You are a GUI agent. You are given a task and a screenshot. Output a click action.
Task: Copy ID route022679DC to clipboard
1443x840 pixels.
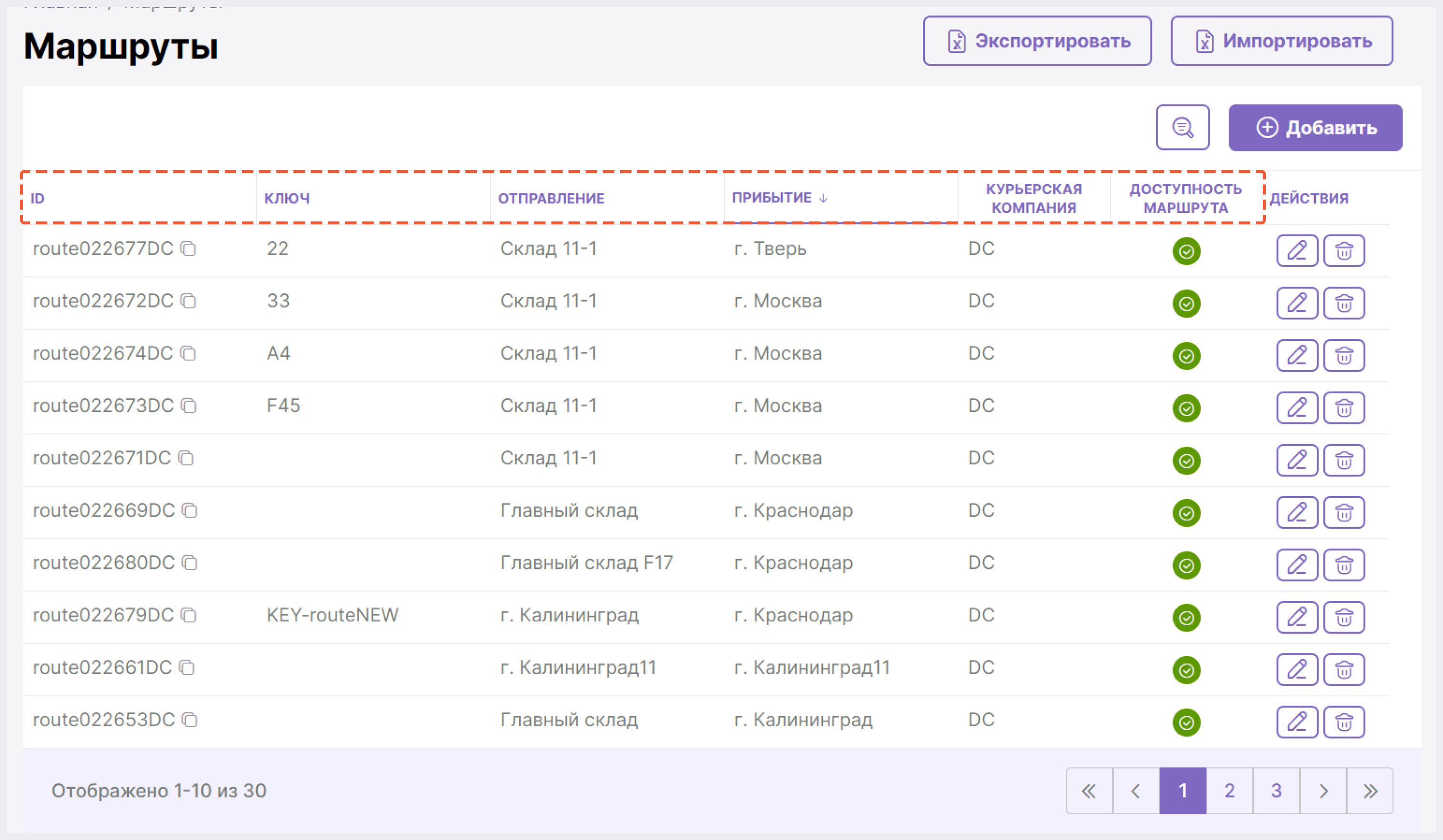[189, 616]
